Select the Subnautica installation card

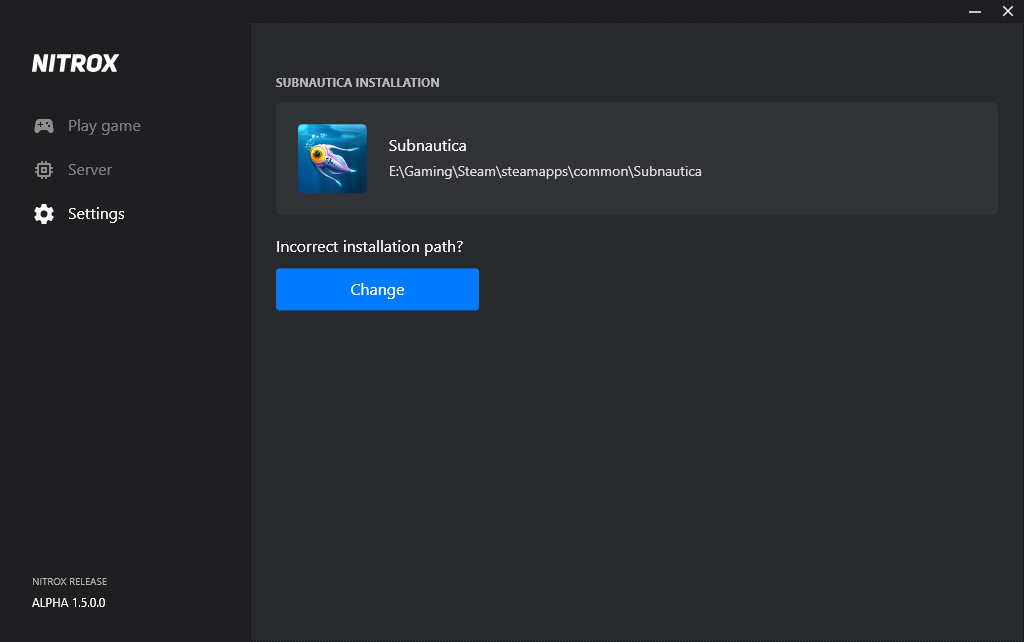636,158
